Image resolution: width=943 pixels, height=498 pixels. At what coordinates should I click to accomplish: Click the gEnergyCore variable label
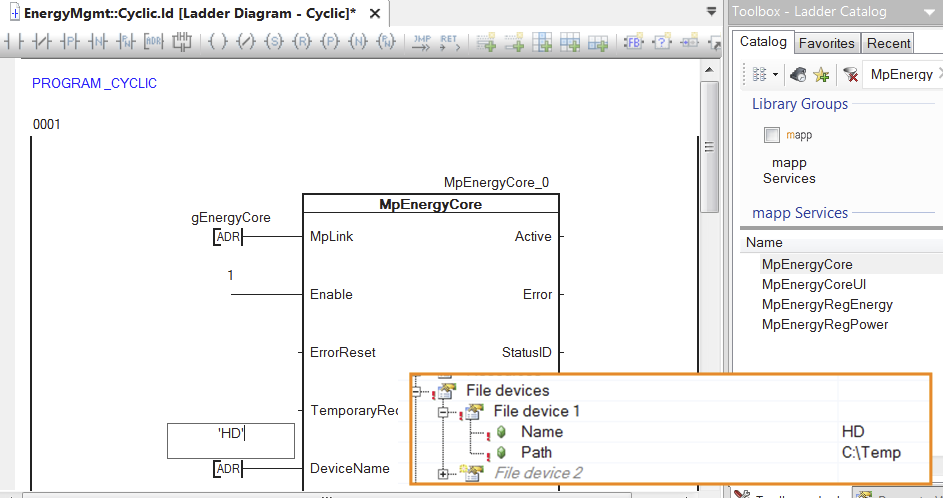[230, 218]
